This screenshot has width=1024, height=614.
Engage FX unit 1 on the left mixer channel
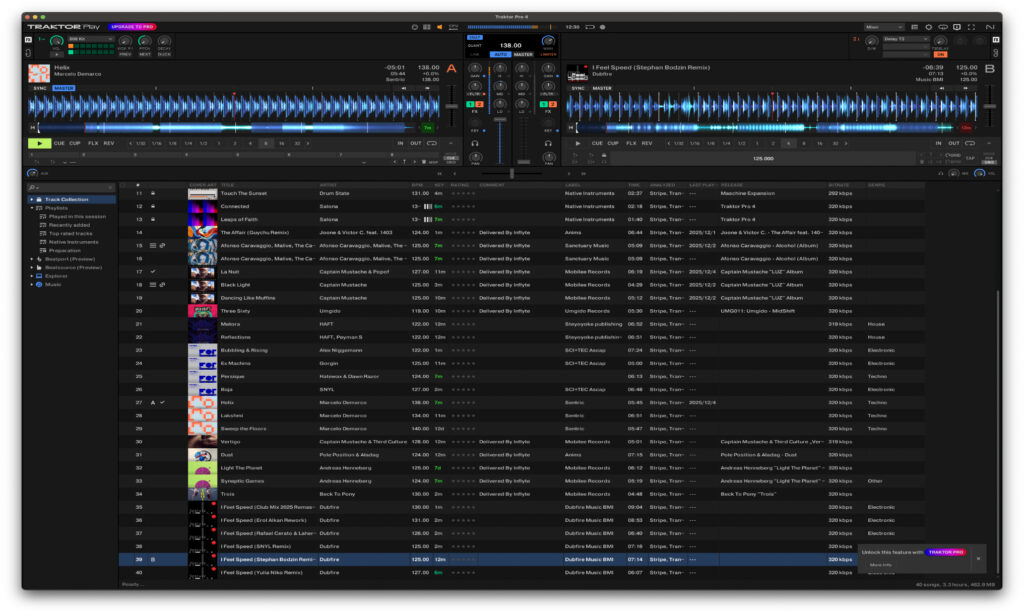click(470, 104)
